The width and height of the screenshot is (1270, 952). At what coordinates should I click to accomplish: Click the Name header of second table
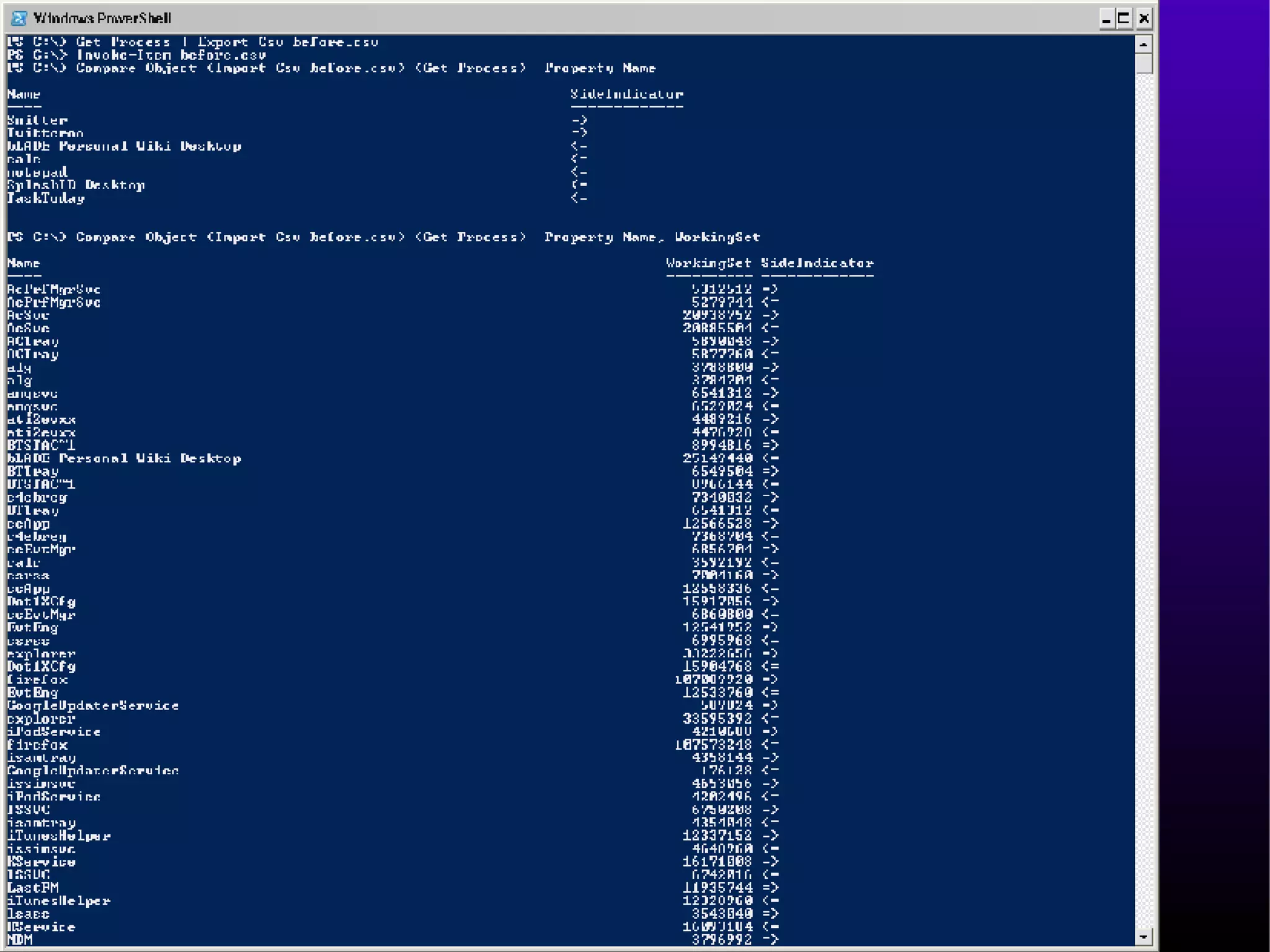pos(24,263)
